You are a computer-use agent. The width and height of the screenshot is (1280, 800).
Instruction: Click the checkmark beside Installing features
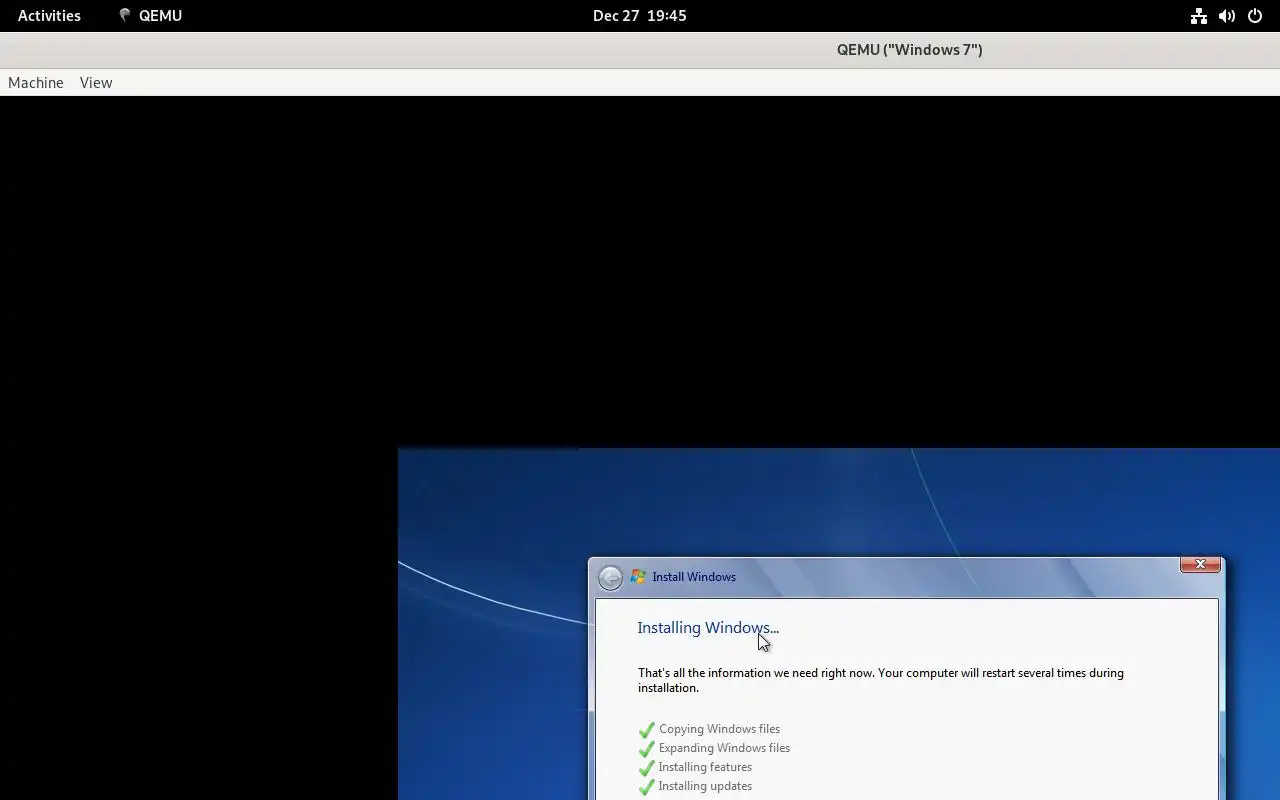(x=647, y=768)
